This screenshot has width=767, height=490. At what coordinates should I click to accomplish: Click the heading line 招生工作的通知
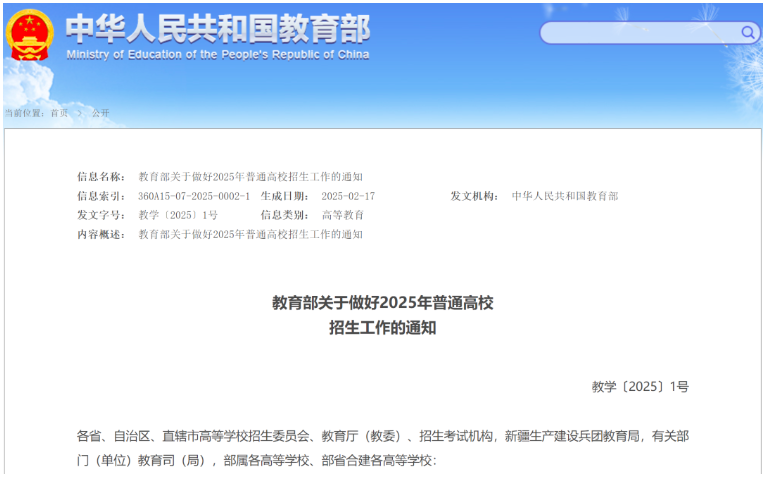[383, 328]
